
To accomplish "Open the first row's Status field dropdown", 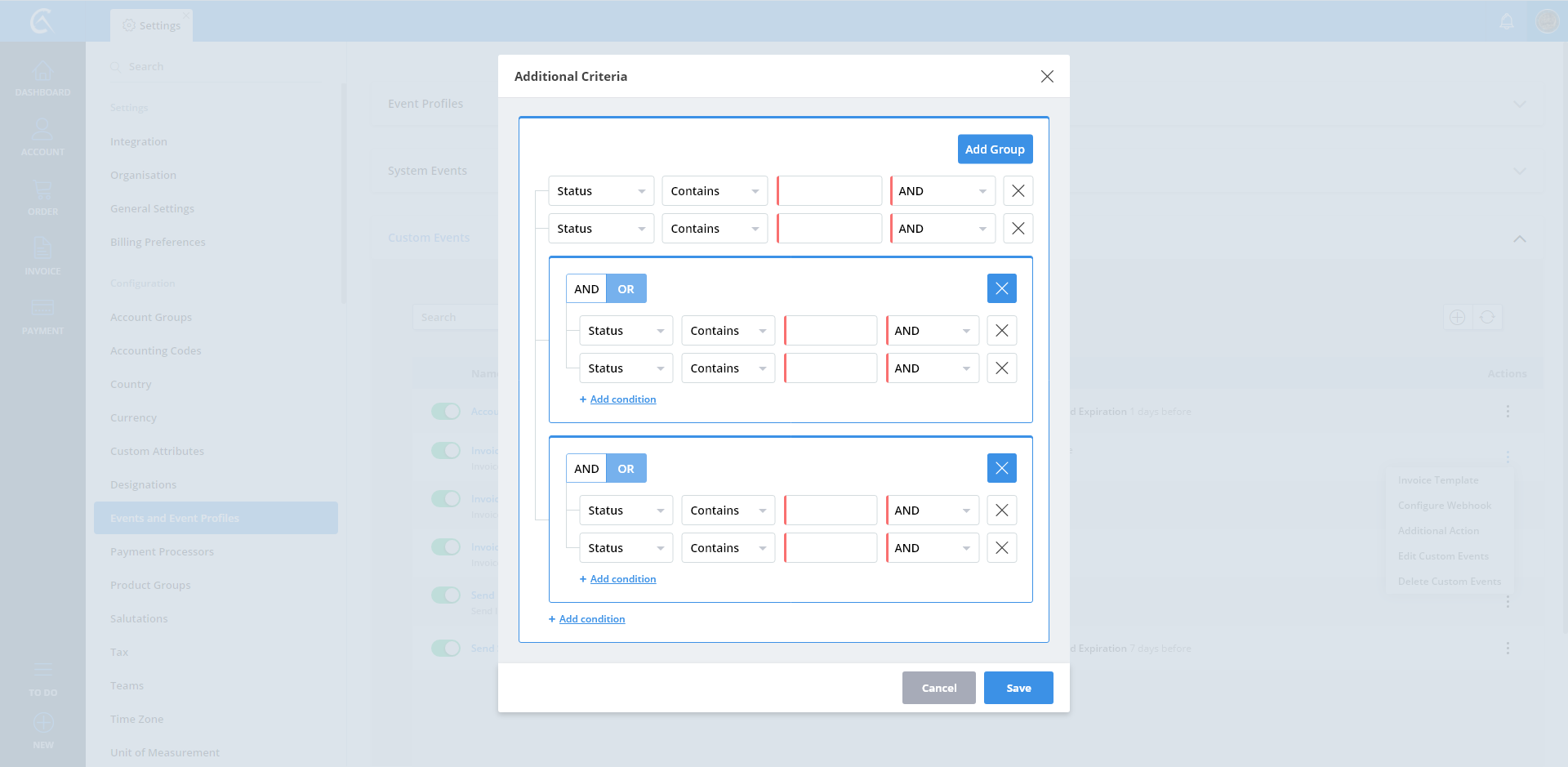I will pyautogui.click(x=600, y=191).
